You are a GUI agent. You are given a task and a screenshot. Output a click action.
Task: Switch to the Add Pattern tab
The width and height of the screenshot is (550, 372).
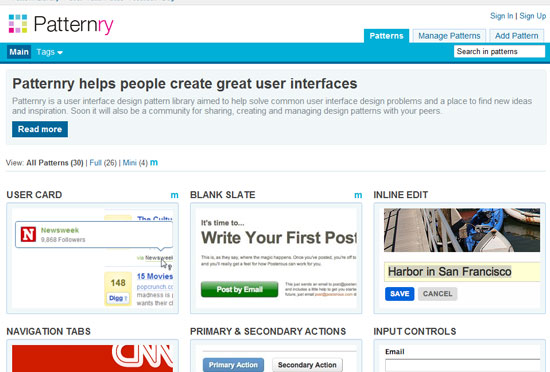516,36
